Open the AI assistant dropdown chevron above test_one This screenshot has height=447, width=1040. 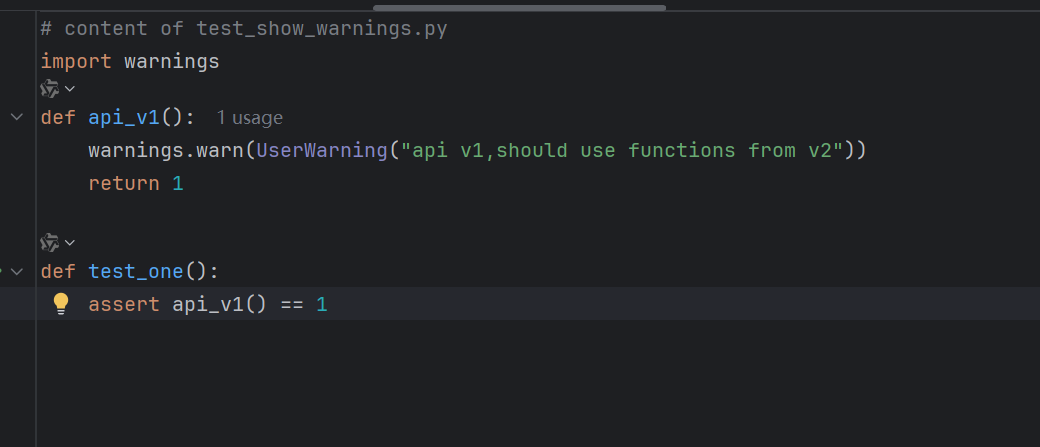pos(70,243)
